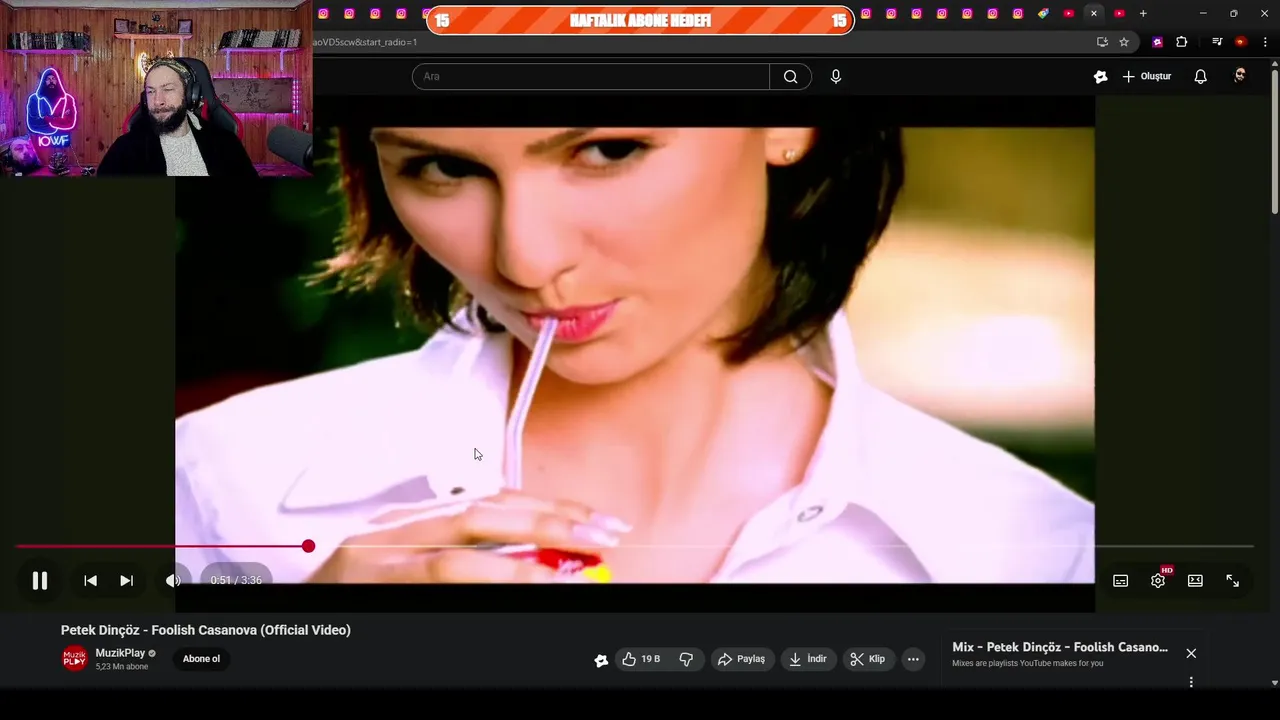Viewport: 1280px width, 720px height.
Task: Click the magnifier search button
Action: pyautogui.click(x=790, y=77)
